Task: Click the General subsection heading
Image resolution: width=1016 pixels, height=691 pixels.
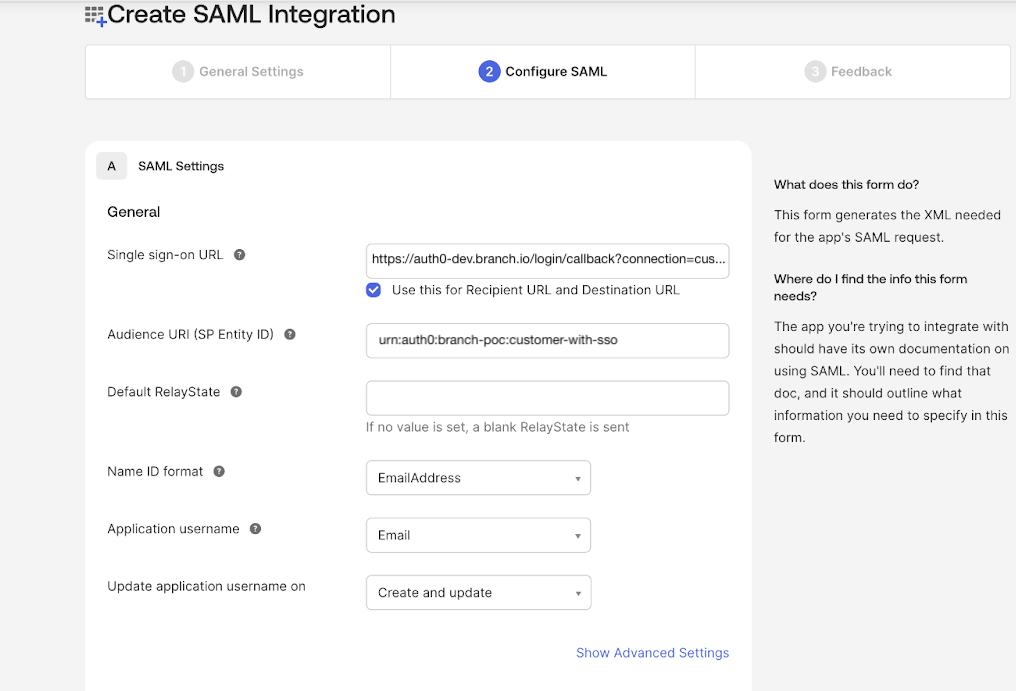Action: pyautogui.click(x=133, y=212)
